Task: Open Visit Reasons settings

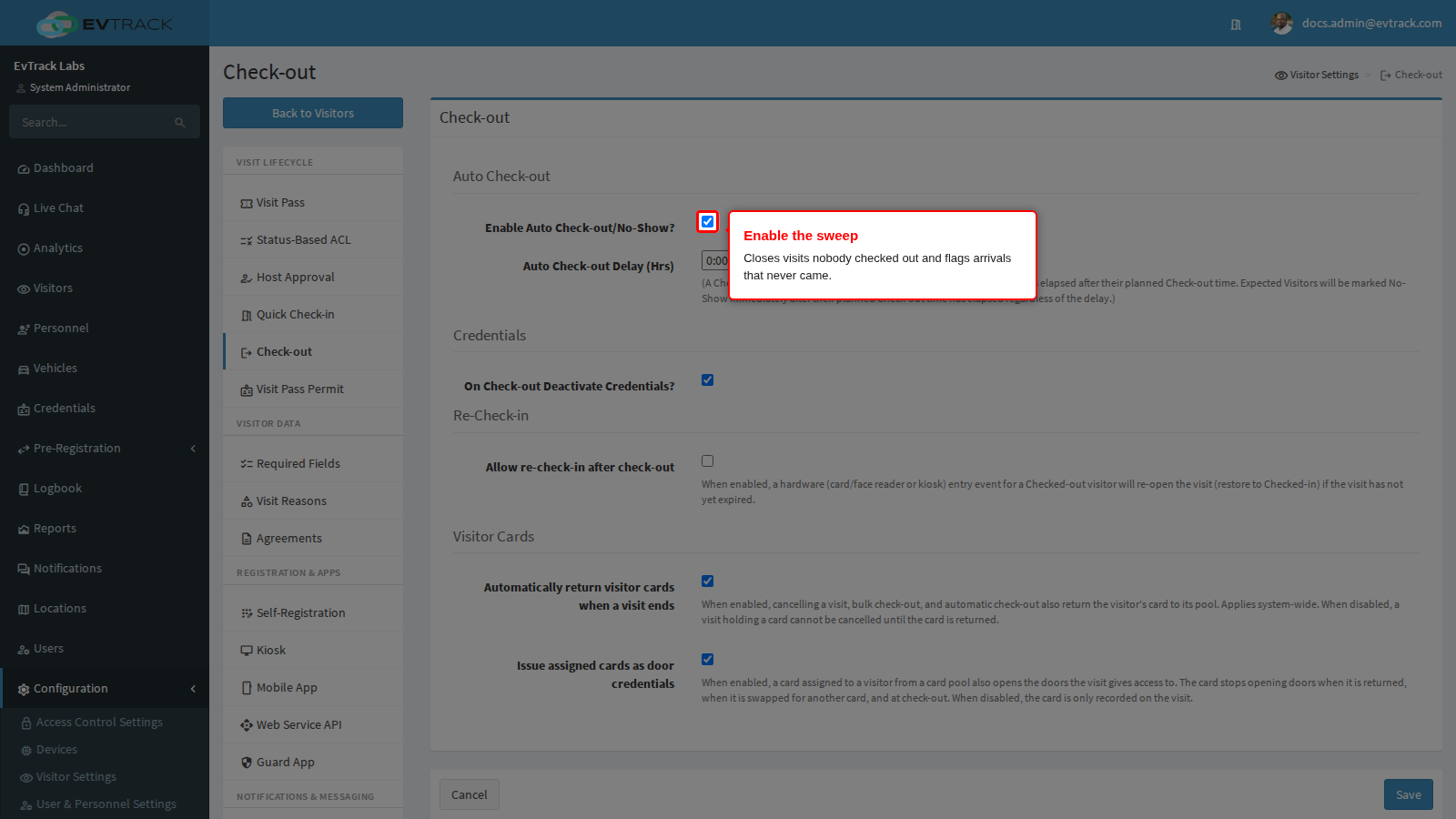Action: (x=313, y=501)
